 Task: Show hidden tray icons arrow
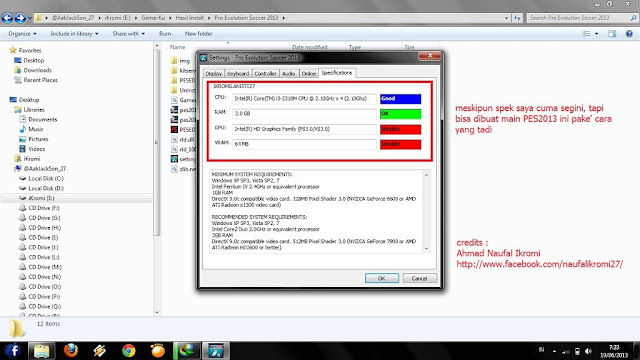[554, 351]
